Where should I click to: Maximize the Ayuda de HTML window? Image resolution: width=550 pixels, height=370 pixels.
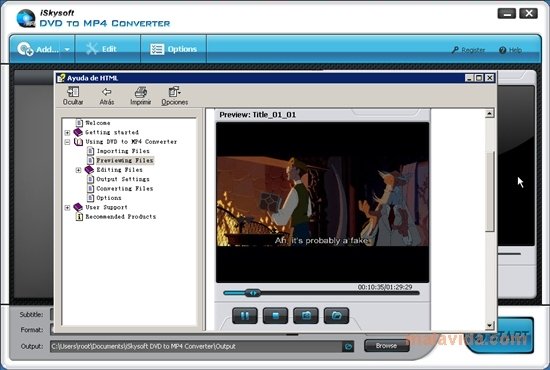tap(479, 78)
